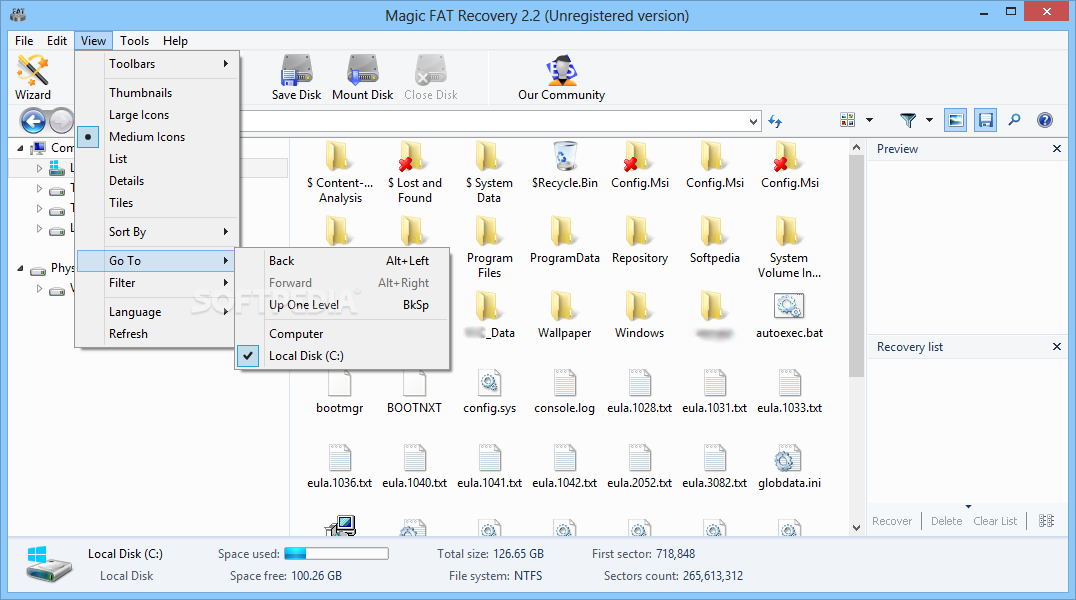Open the help question mark icon
Screen dimensions: 1076x600
pos(1044,120)
